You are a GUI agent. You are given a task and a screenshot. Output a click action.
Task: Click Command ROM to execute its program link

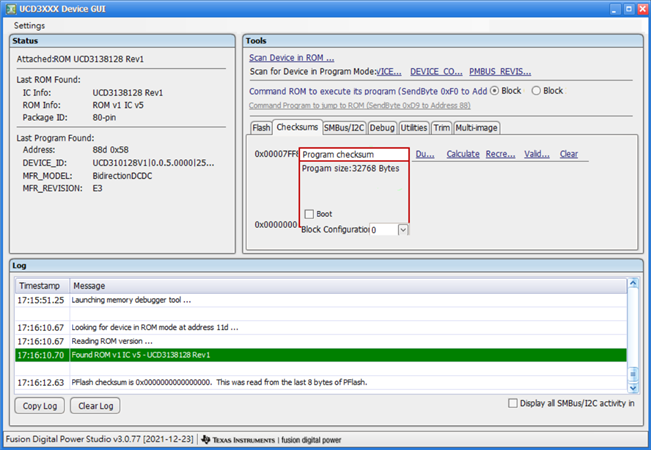[x=368, y=91]
